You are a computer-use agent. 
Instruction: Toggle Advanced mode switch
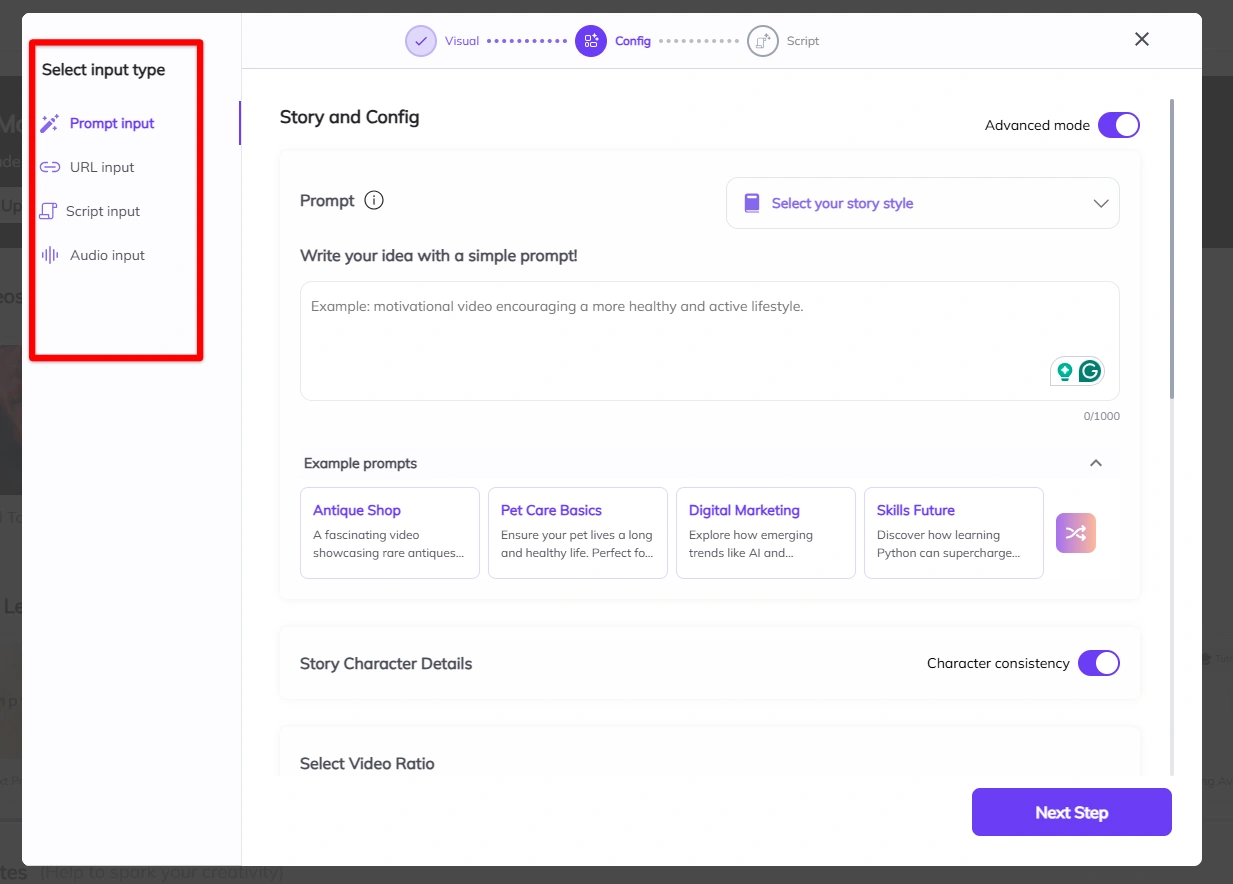pos(1119,125)
